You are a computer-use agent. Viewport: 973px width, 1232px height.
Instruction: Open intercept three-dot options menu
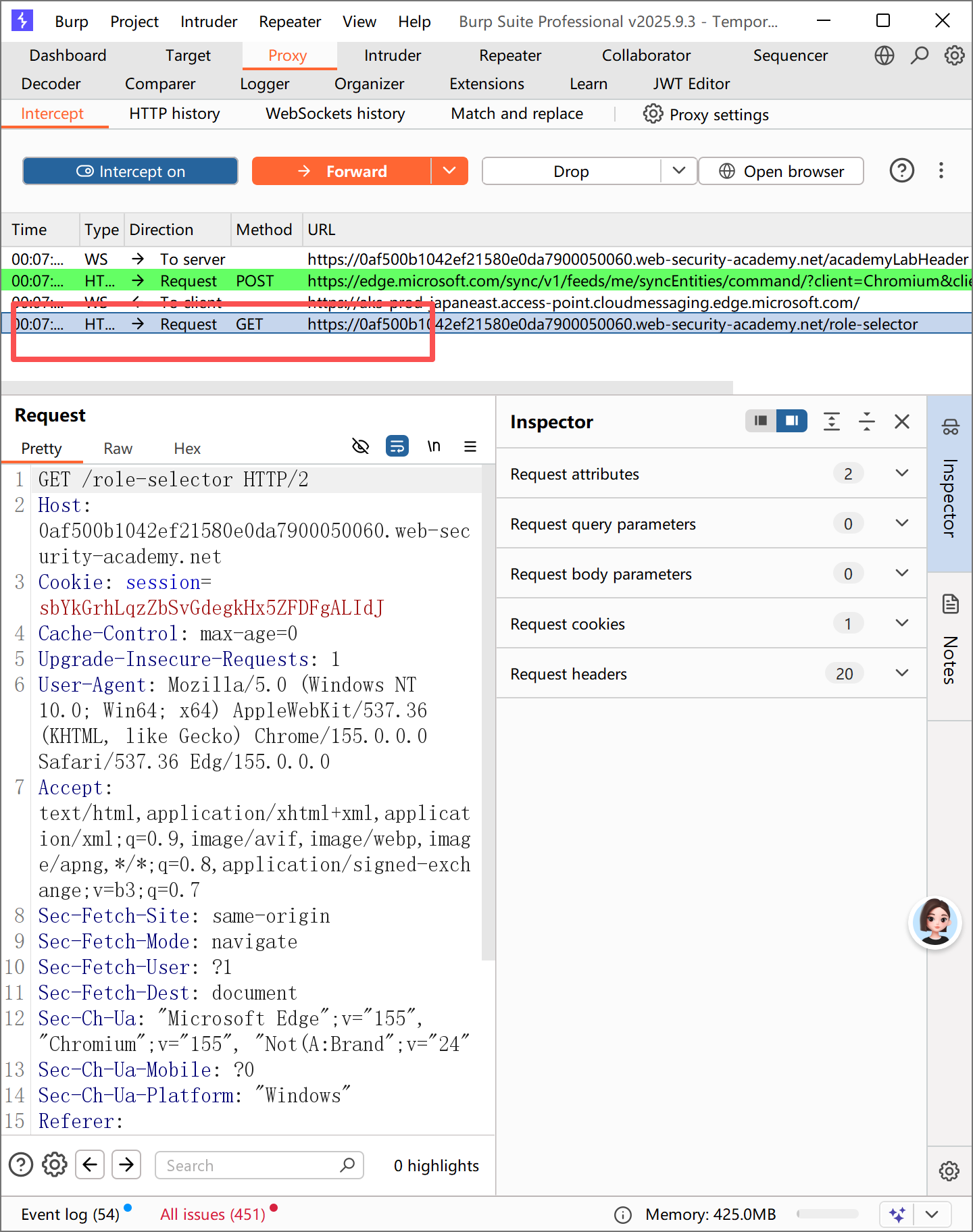pyautogui.click(x=941, y=171)
